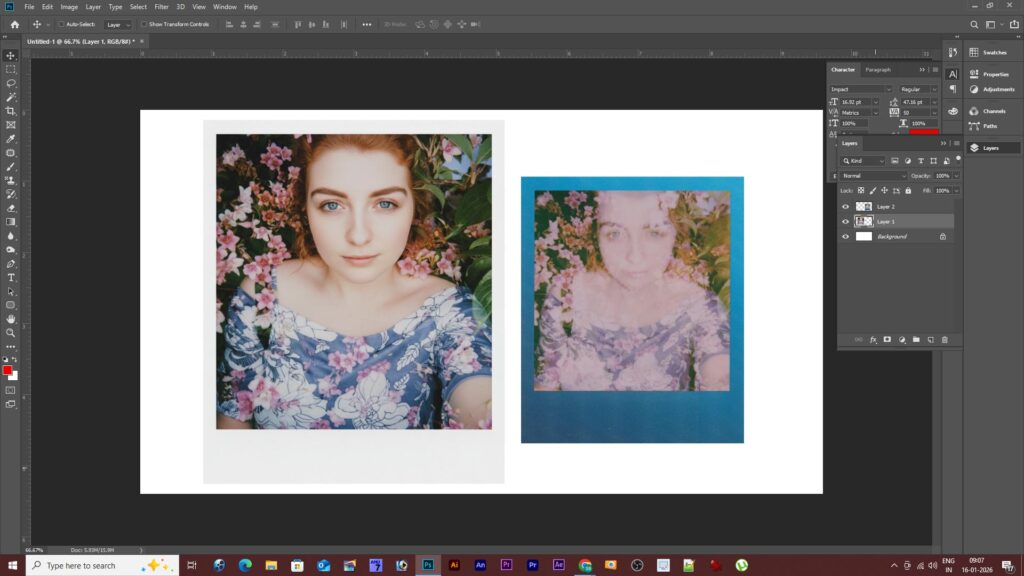Viewport: 1024px width, 576px height.
Task: Open the Swatches panel
Action: (994, 52)
